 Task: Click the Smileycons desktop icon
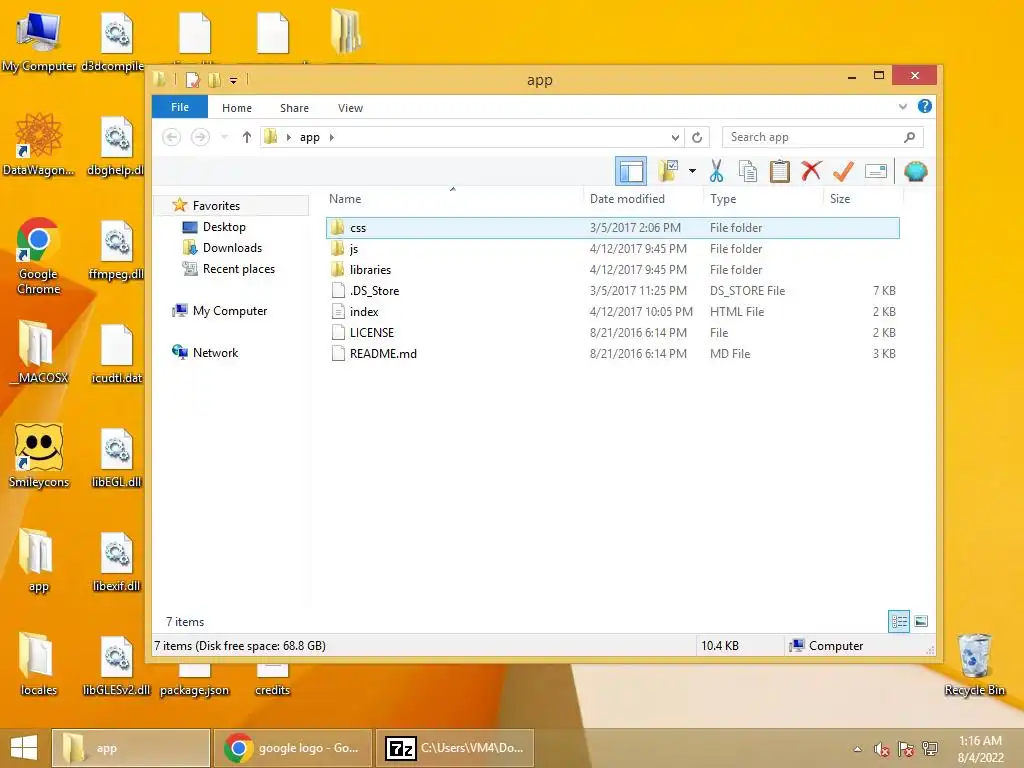pos(39,456)
